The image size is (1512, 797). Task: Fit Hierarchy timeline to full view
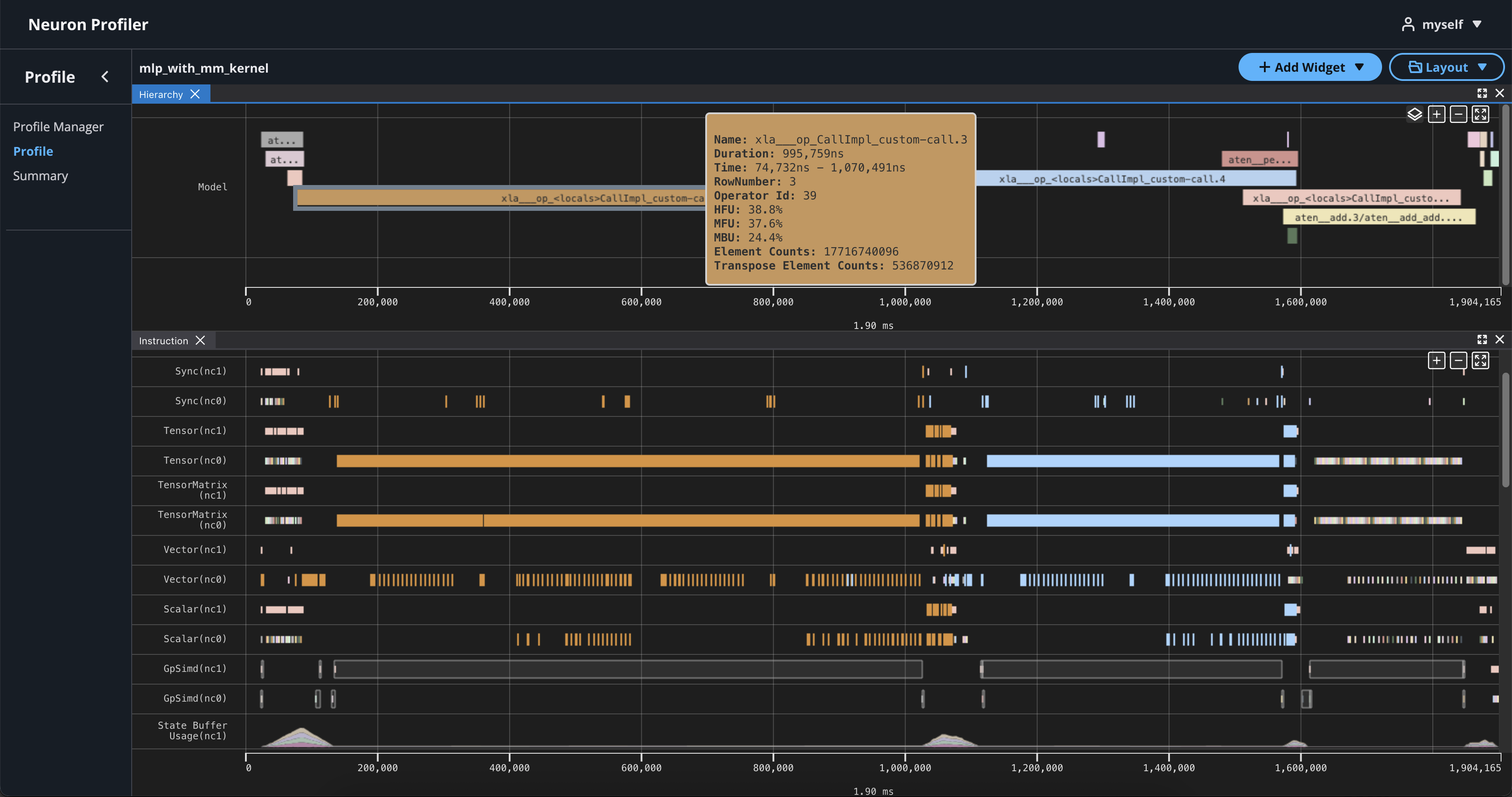[1480, 115]
